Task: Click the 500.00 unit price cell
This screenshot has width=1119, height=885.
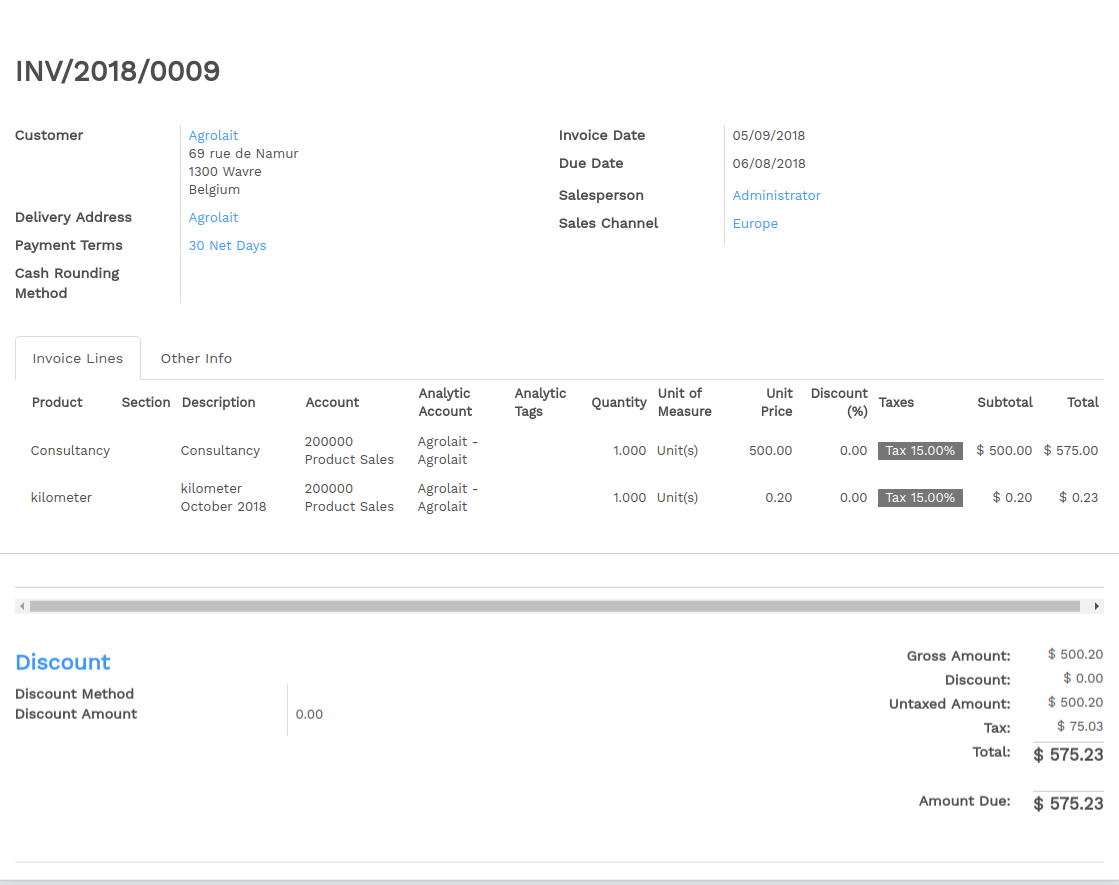Action: click(x=771, y=451)
